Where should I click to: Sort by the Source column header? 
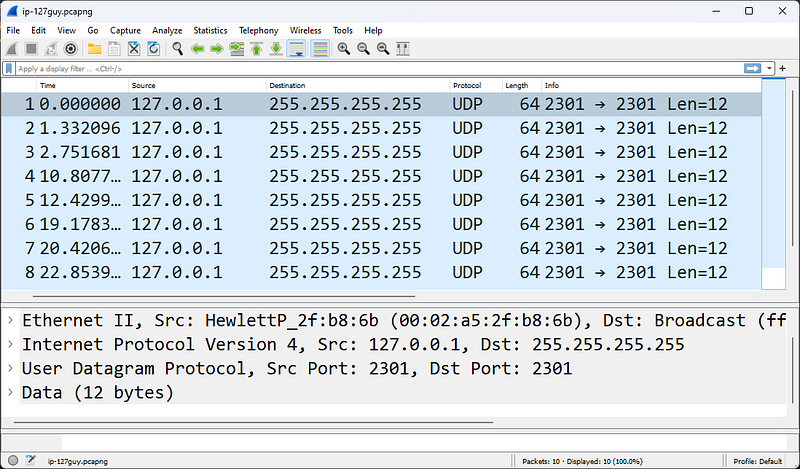pos(197,85)
